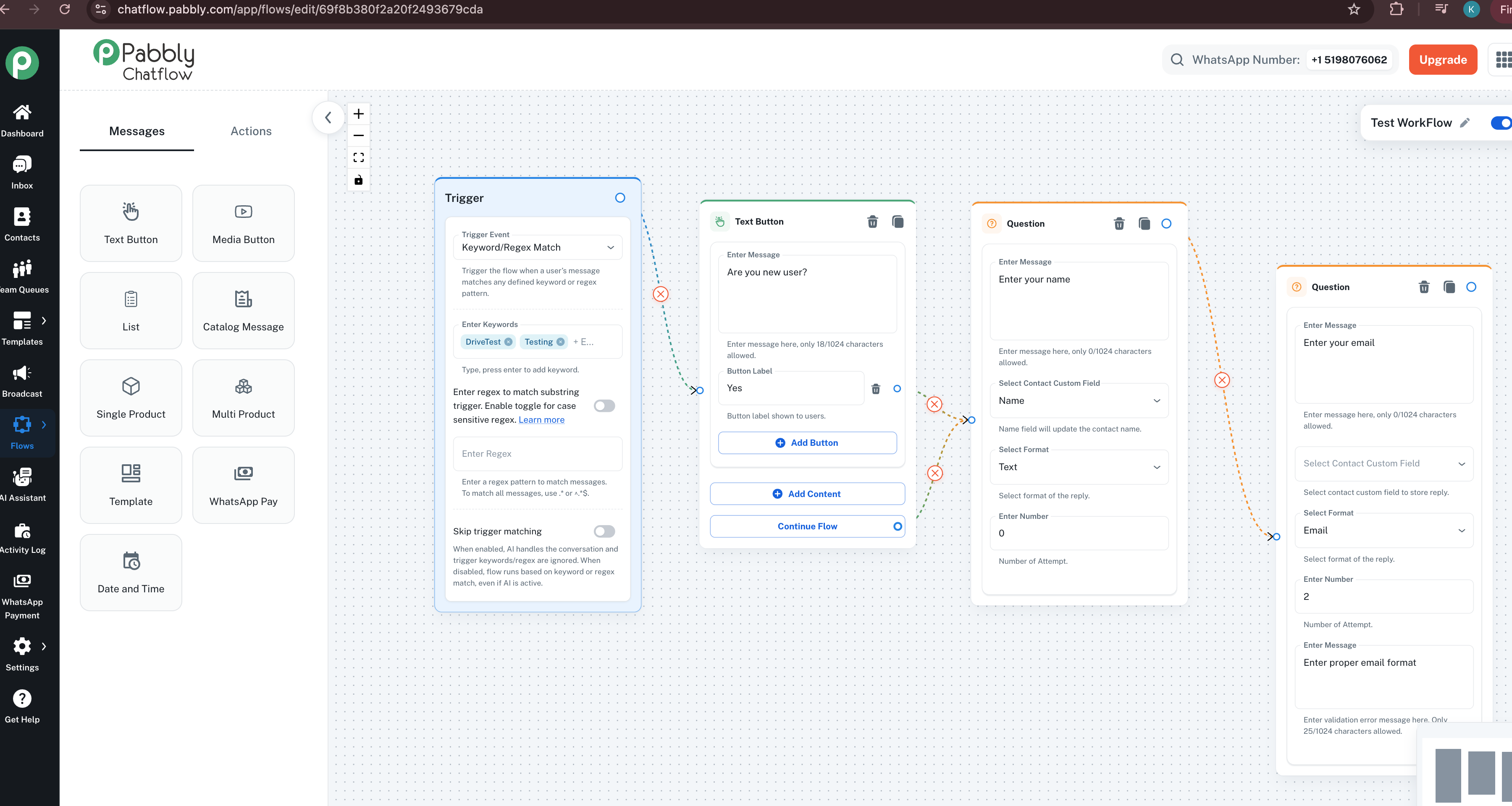Remove the Testing keyword chip
Screen dimensions: 1512x806
[561, 342]
